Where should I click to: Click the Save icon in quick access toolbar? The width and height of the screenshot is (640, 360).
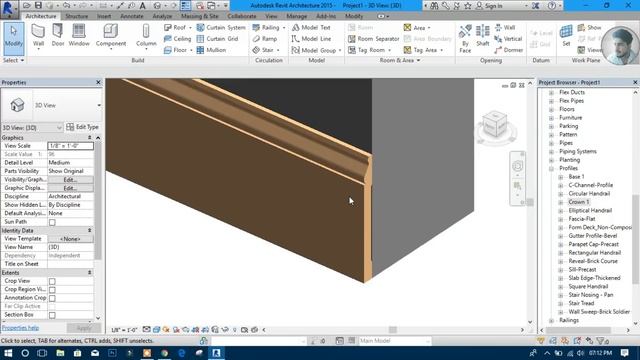point(38,5)
